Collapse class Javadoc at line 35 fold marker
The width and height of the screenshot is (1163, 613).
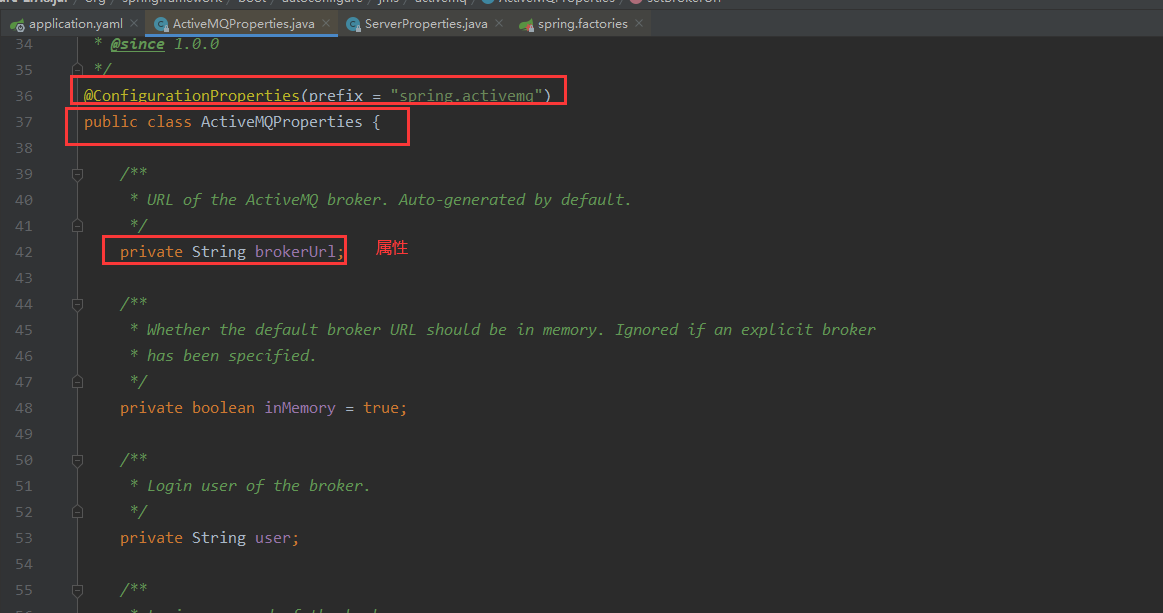tap(77, 70)
